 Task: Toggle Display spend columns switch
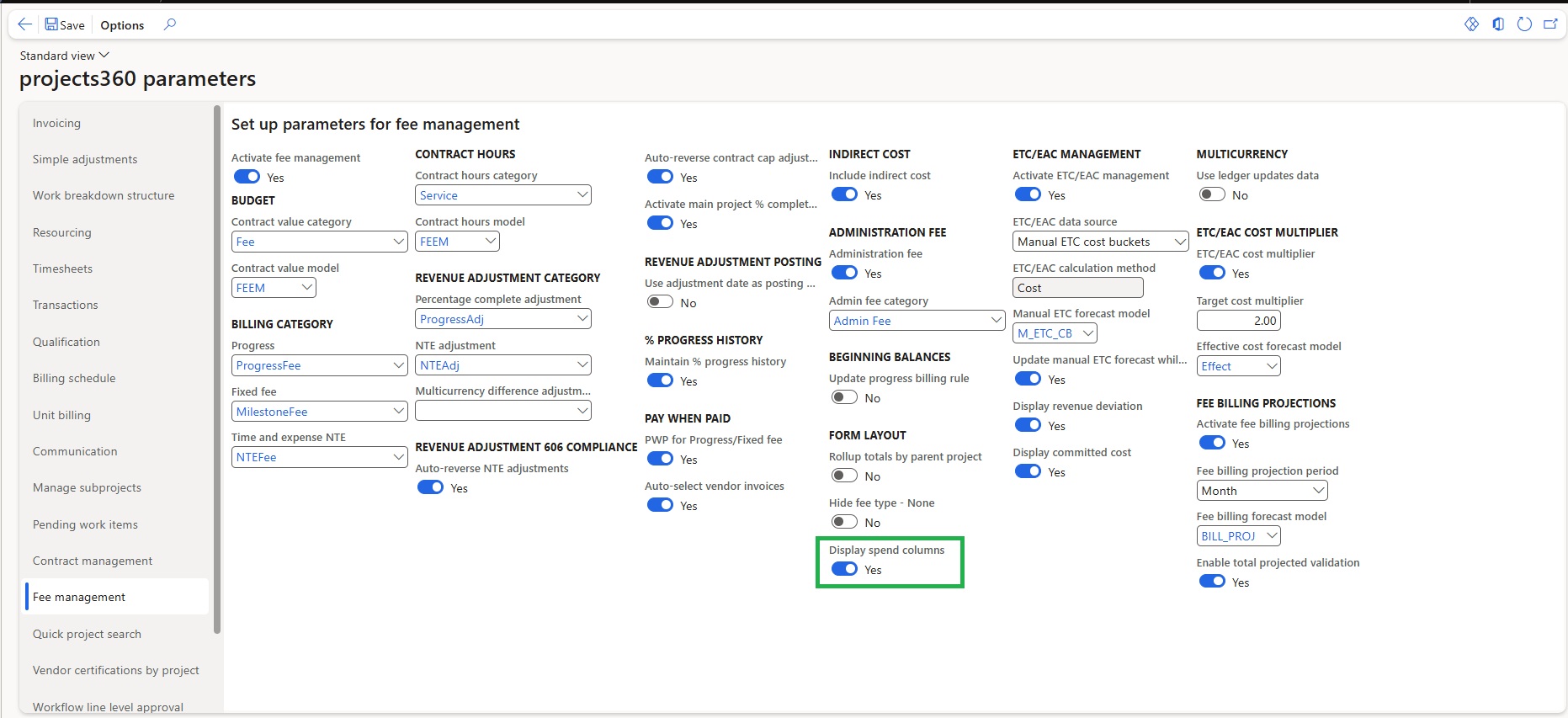[x=844, y=569]
